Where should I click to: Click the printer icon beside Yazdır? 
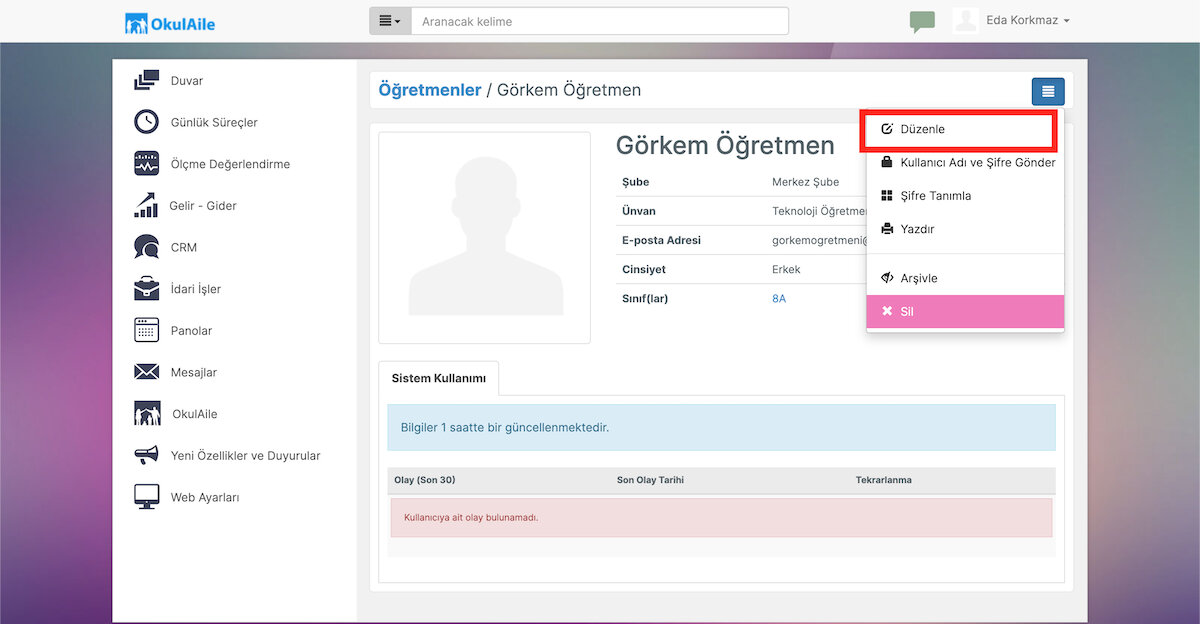click(886, 229)
